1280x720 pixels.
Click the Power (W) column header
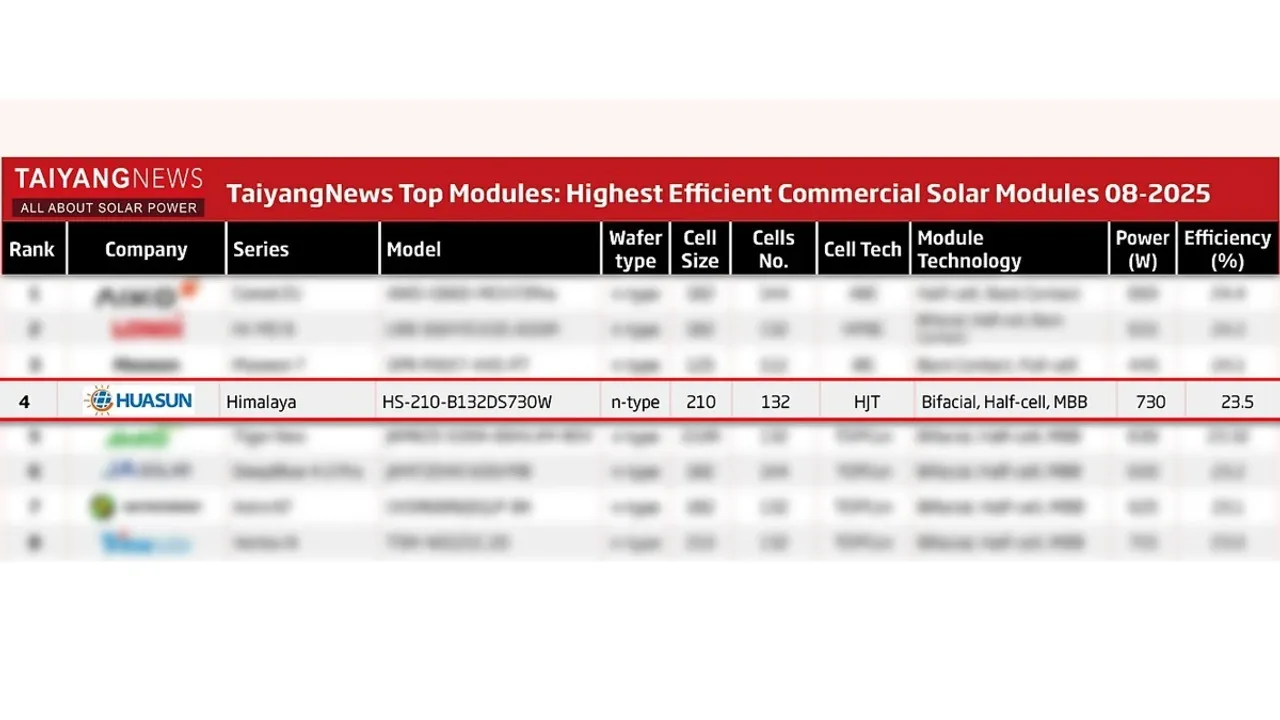click(1142, 249)
